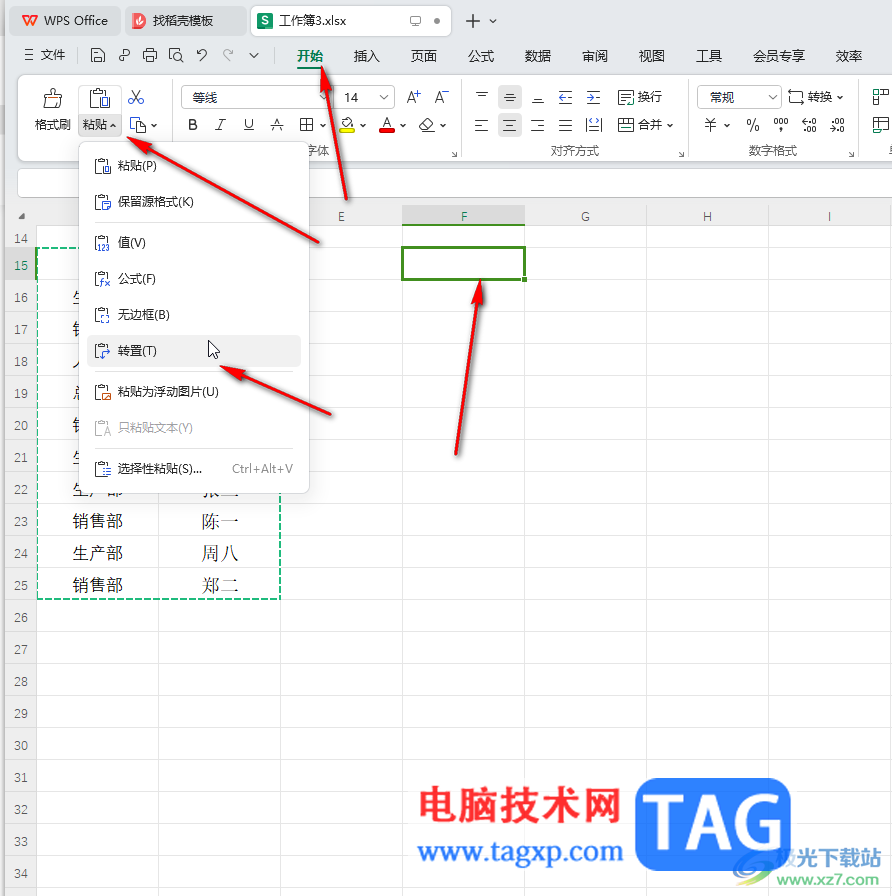Collapse the Paste (粘贴) dropdown button
This screenshot has width=892, height=896.
(99, 125)
